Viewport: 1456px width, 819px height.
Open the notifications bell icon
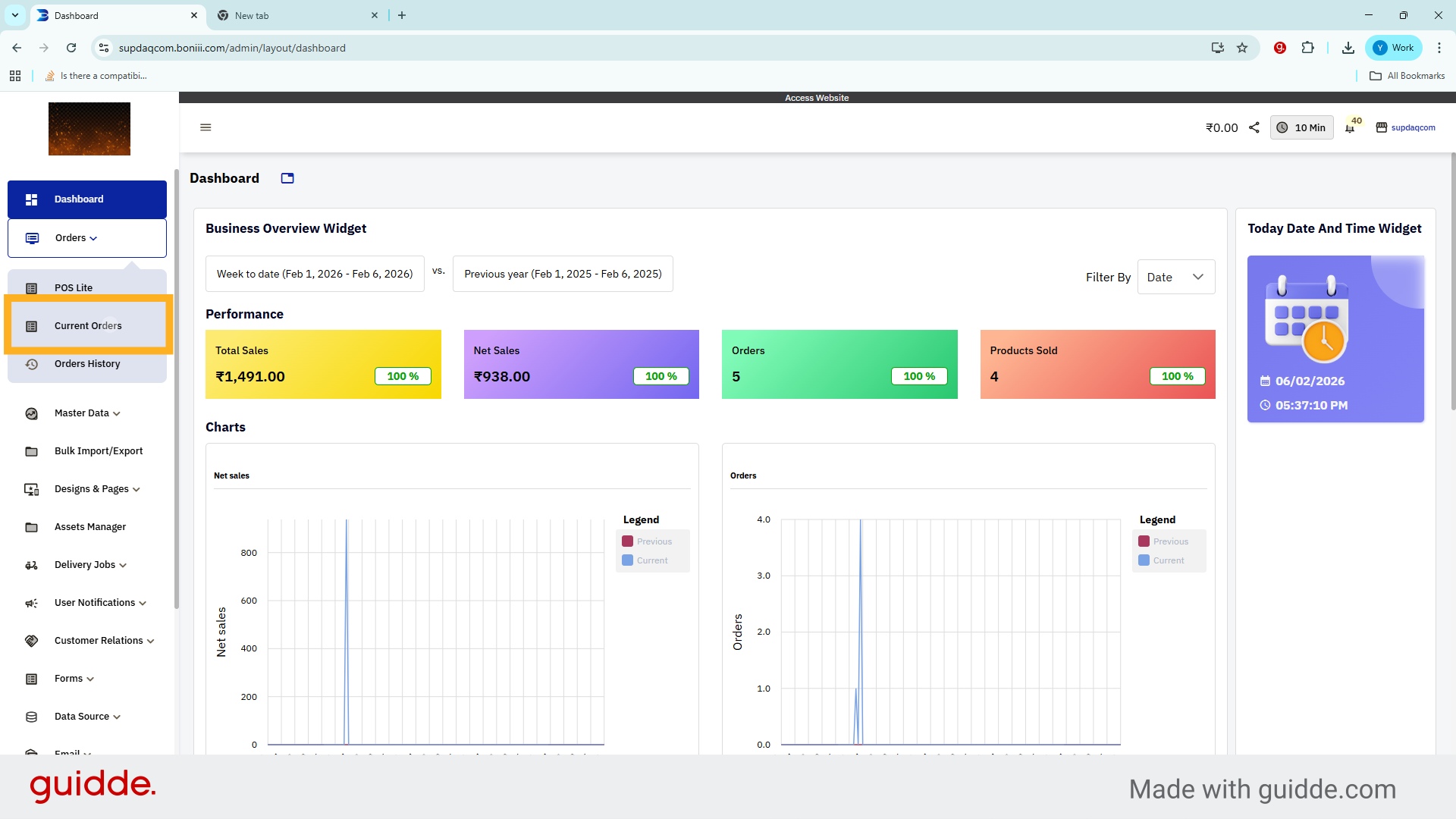(x=1350, y=128)
